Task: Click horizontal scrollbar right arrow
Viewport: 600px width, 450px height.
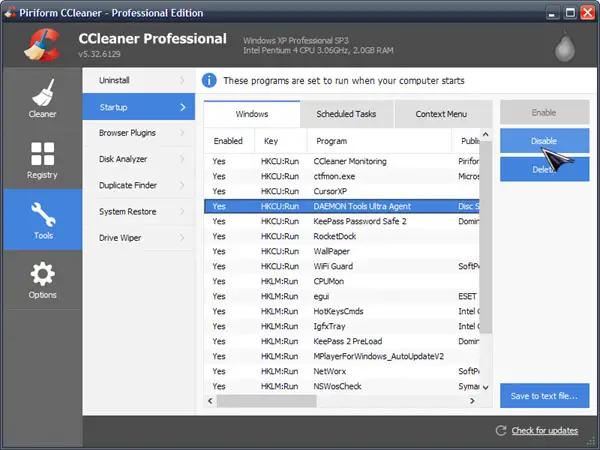Action: click(472, 401)
